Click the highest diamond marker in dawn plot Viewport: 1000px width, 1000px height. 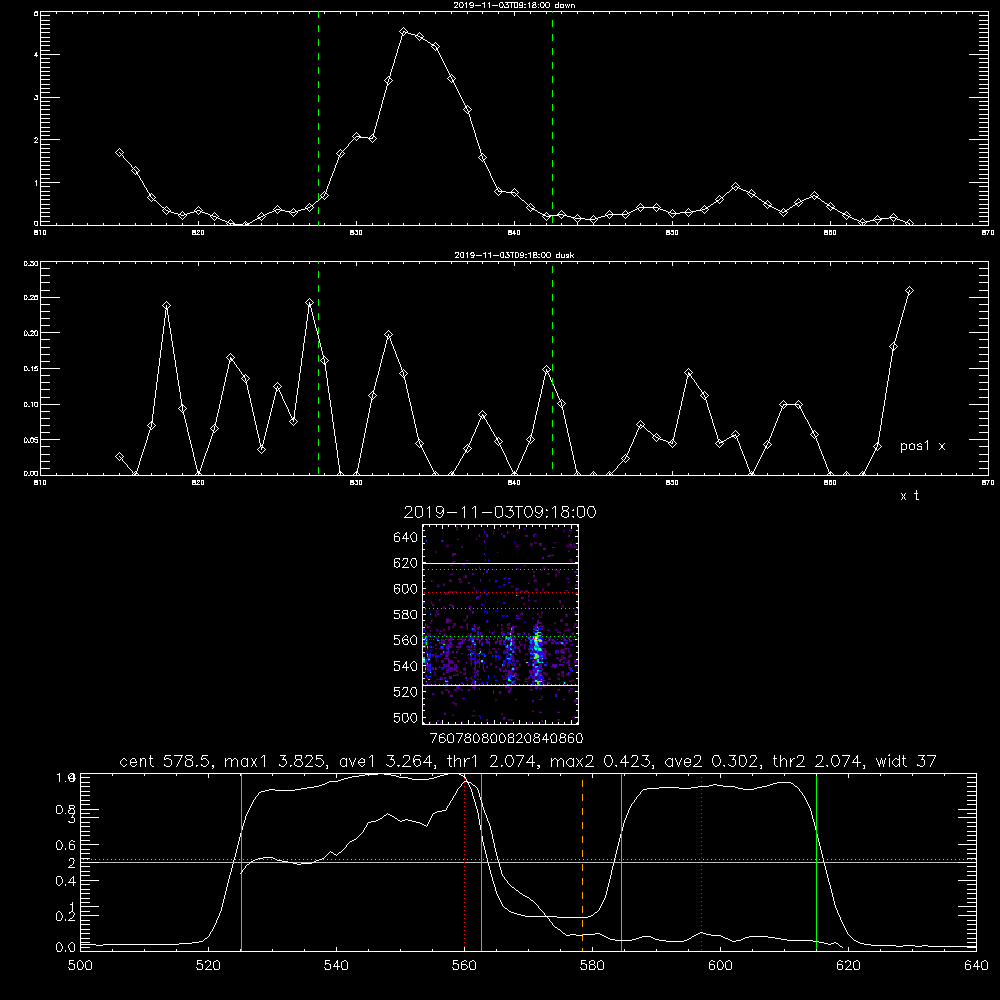[x=404, y=31]
